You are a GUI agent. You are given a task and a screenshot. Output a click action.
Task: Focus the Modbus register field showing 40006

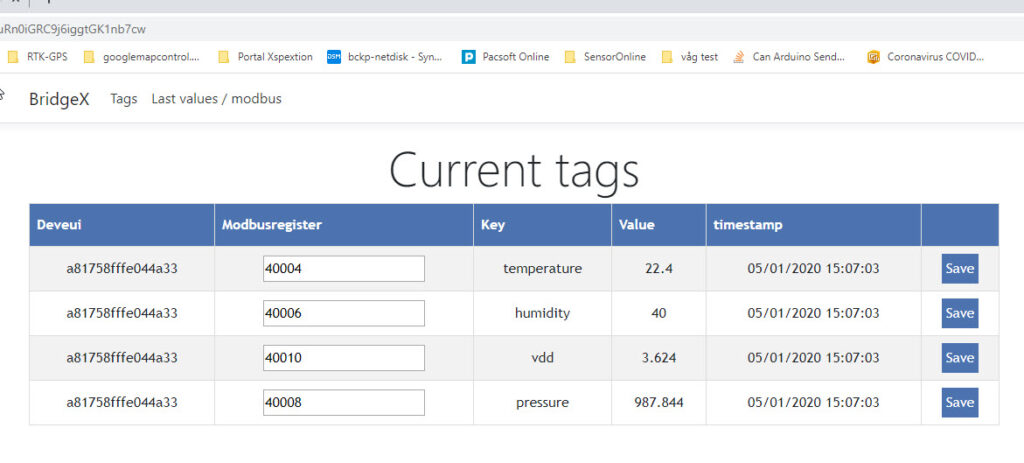click(344, 313)
